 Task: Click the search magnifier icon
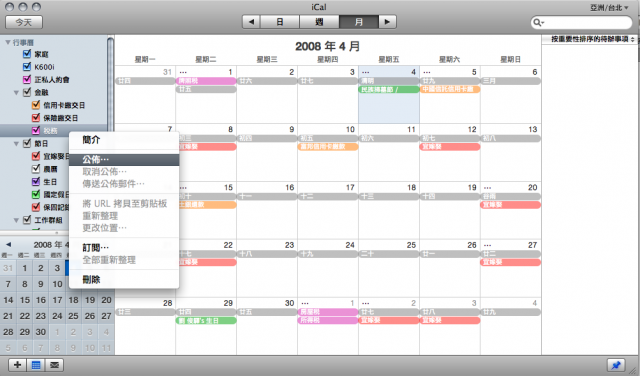pyautogui.click(x=538, y=22)
